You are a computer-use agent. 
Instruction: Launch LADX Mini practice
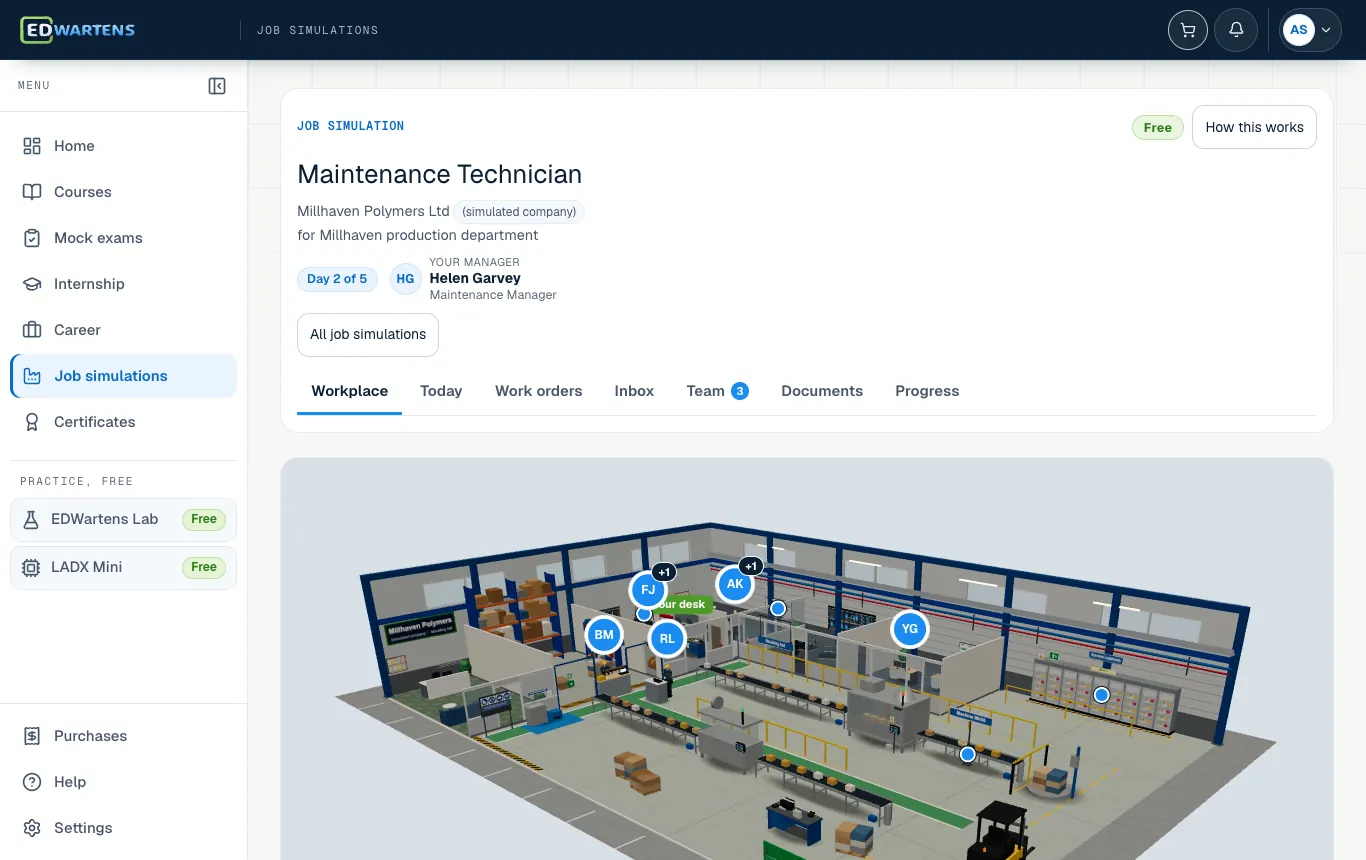[124, 567]
